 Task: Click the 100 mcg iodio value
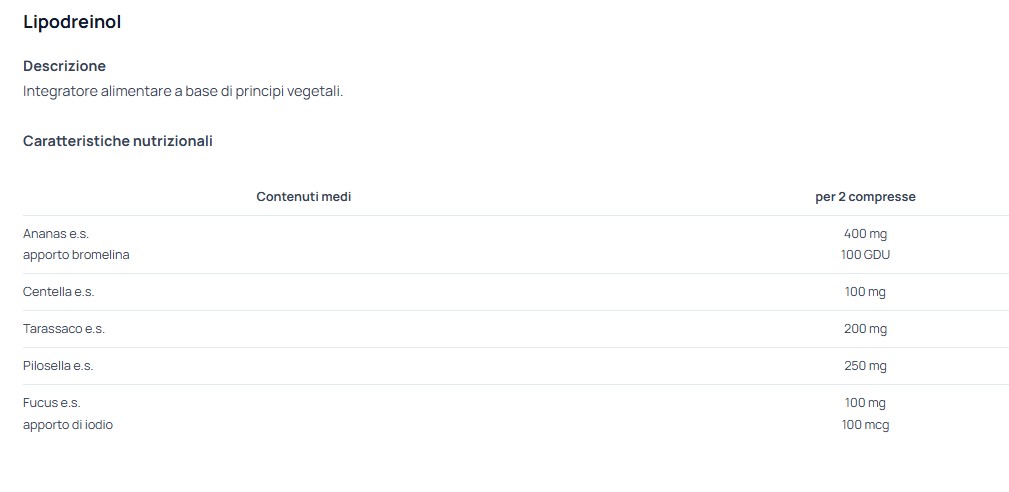point(866,425)
